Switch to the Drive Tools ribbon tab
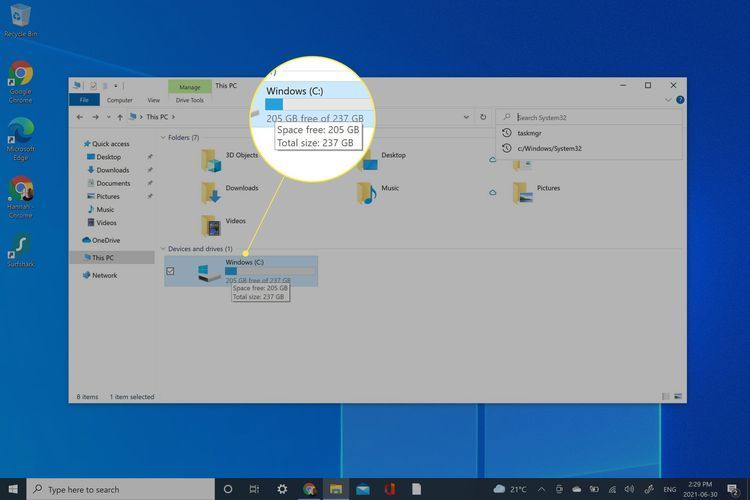This screenshot has height=500, width=750. [x=189, y=100]
